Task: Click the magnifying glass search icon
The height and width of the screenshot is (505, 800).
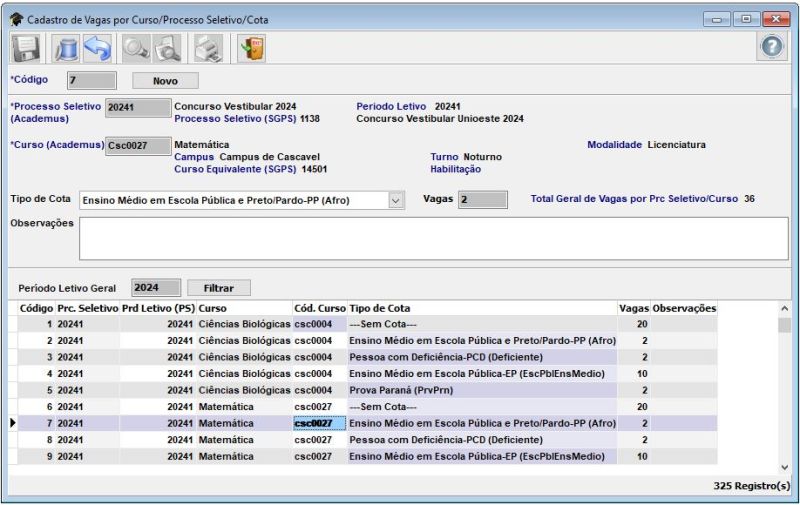Action: [135, 48]
